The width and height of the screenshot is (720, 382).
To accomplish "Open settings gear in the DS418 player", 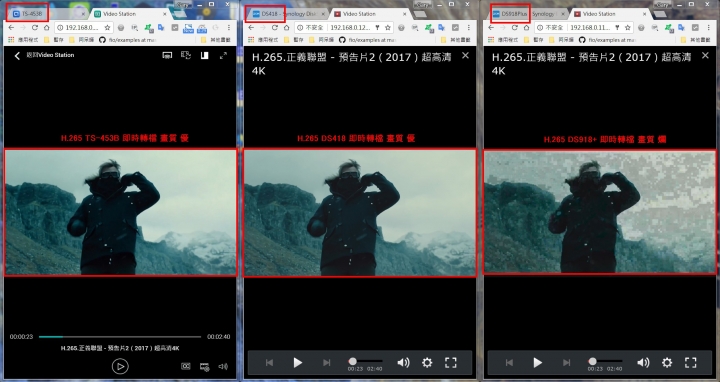I will click(x=427, y=362).
